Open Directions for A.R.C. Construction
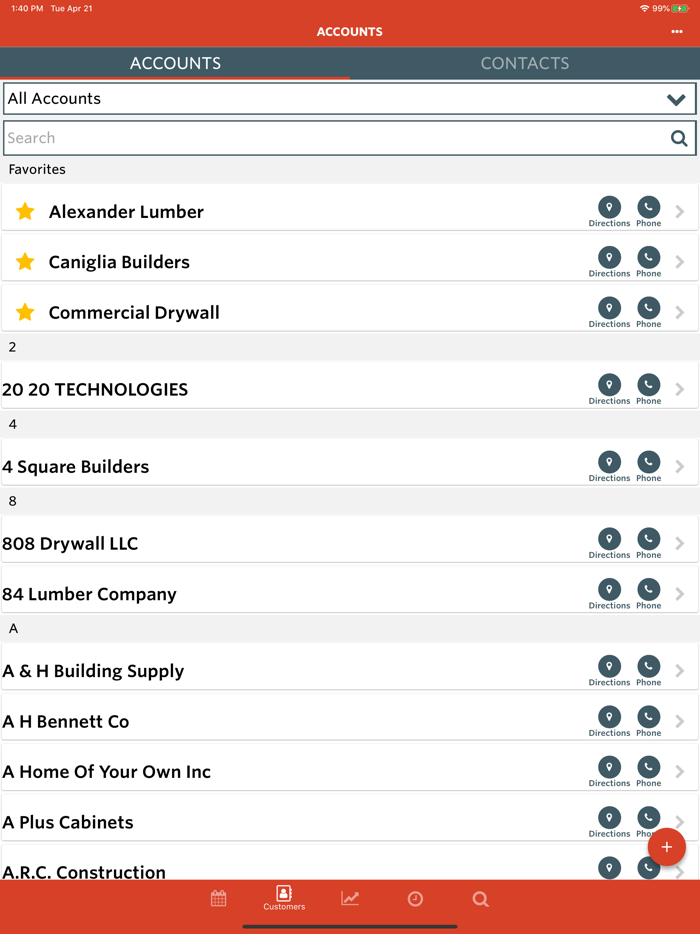 609,868
